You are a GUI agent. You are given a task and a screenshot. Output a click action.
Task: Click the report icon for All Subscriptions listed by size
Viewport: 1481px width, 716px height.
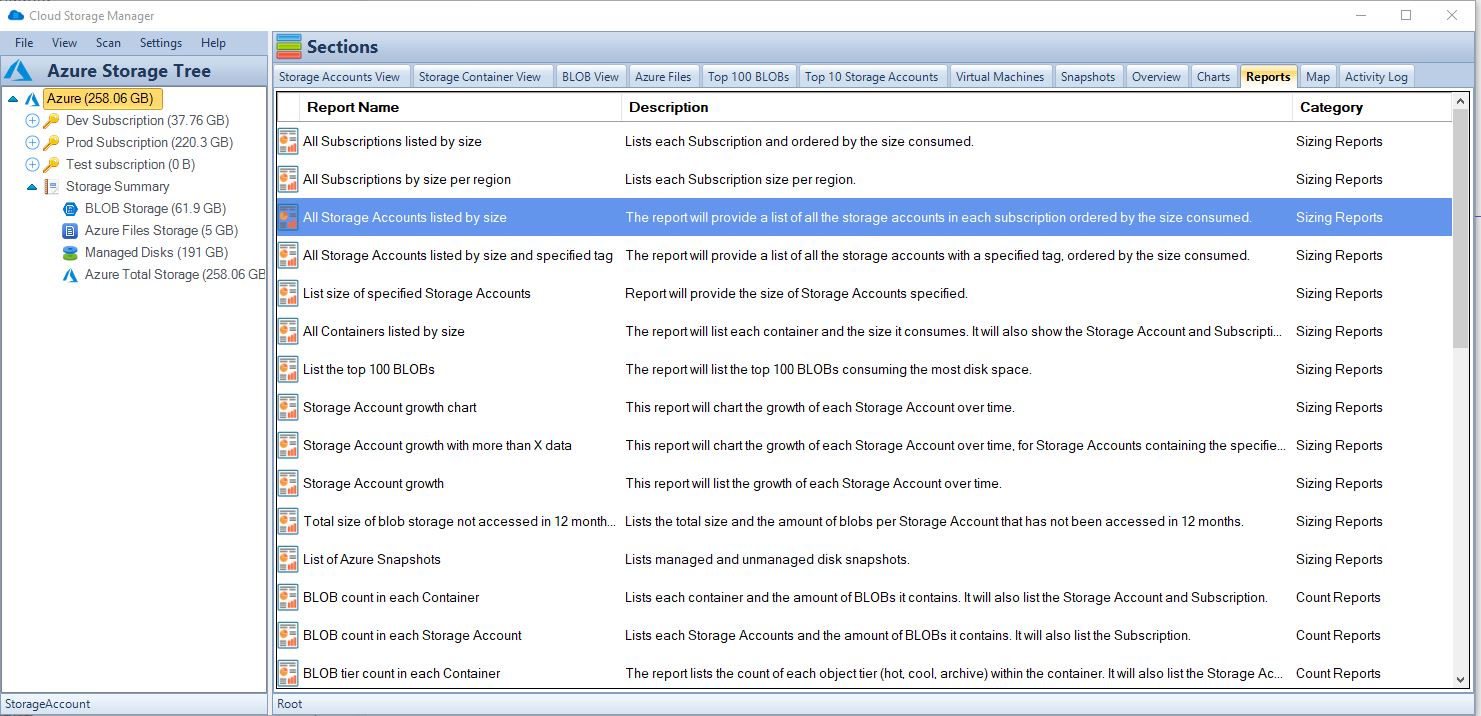point(288,142)
